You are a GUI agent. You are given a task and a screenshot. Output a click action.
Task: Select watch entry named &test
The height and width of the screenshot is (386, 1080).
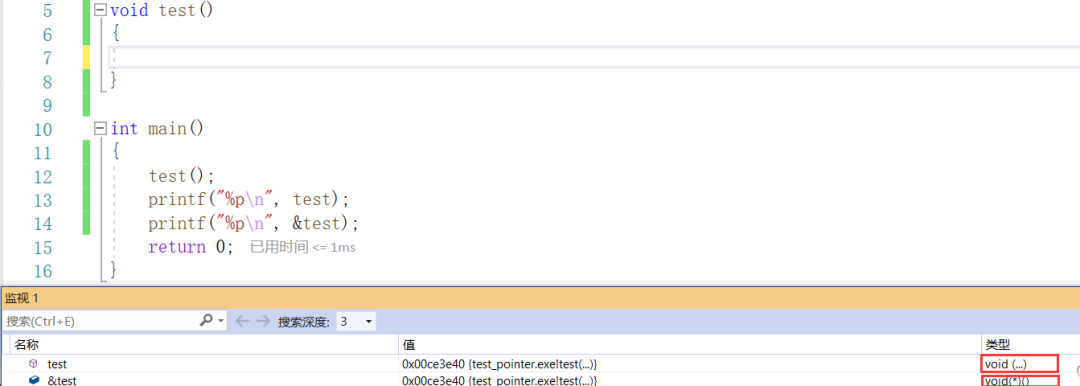pyautogui.click(x=62, y=380)
